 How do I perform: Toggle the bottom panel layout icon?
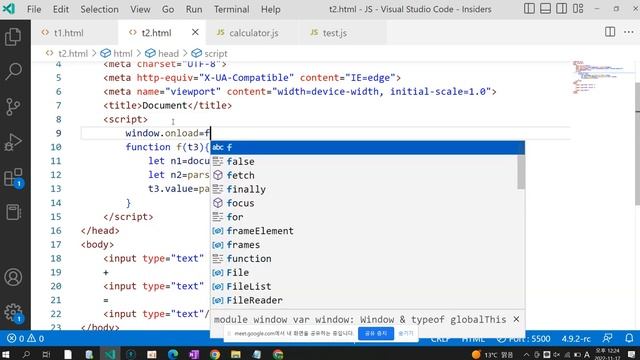tap(545, 9)
